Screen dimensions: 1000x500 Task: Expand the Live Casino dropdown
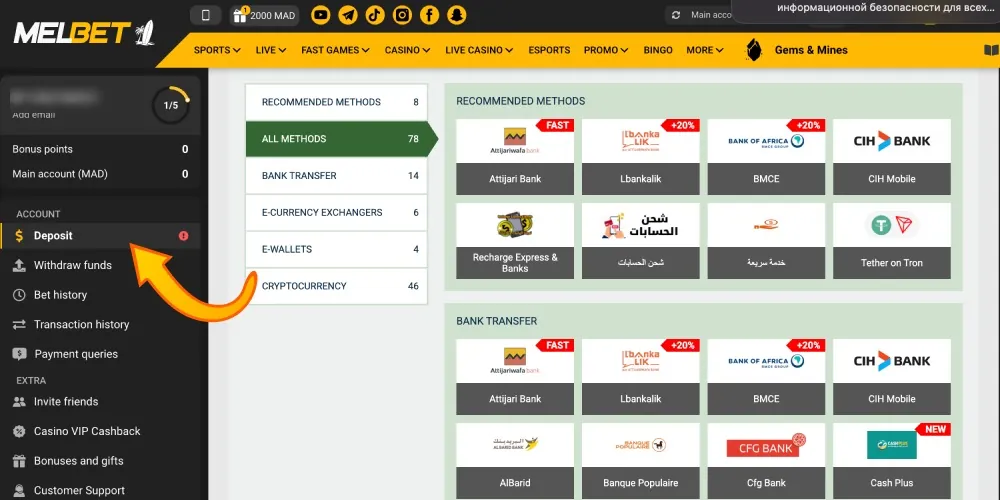click(479, 50)
